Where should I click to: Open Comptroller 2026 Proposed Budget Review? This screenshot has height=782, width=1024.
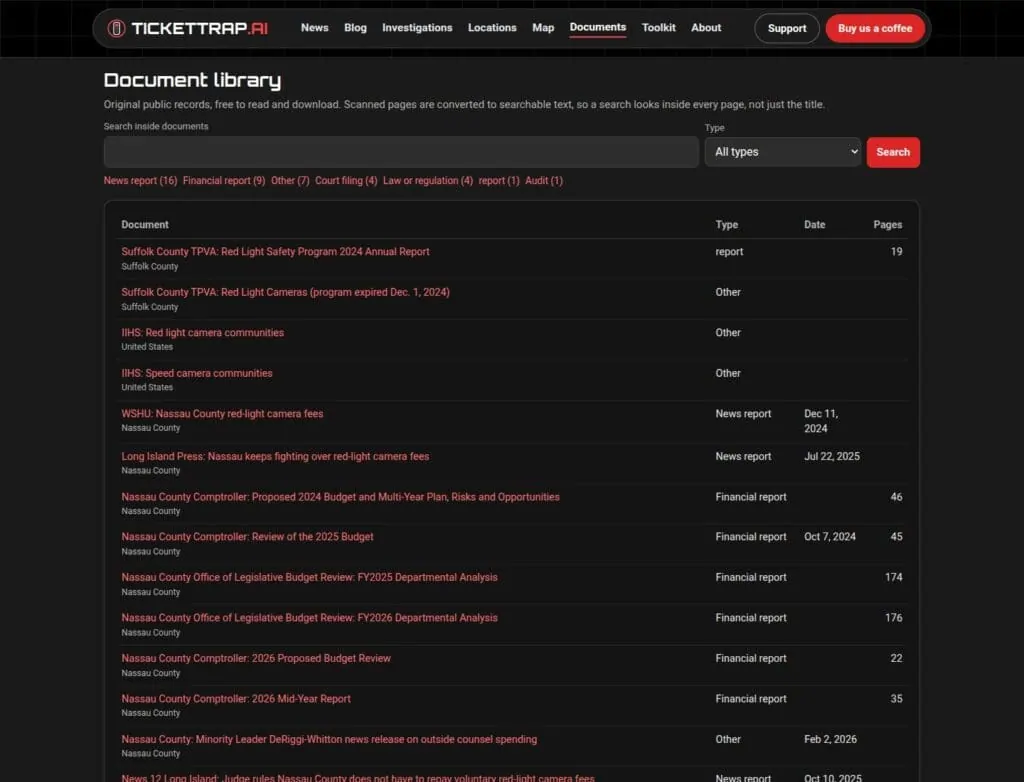pos(256,658)
